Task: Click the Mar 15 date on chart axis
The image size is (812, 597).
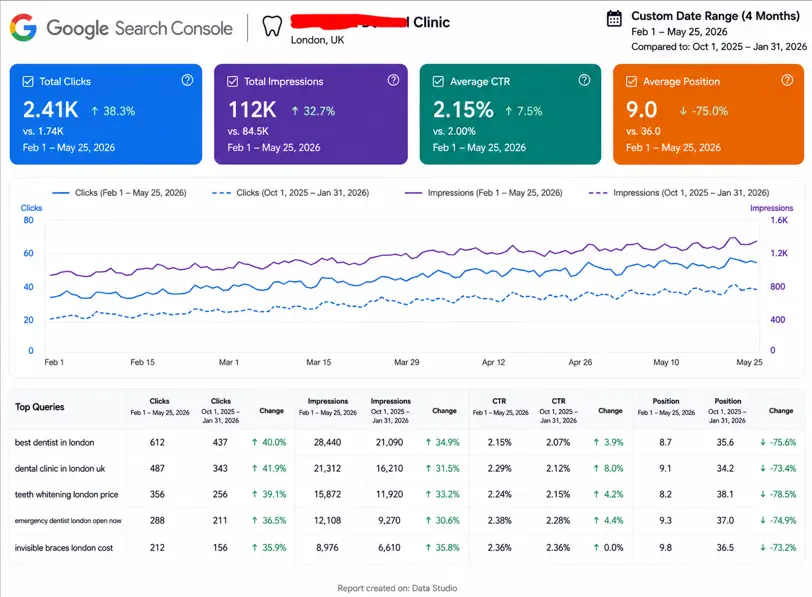Action: [x=318, y=362]
